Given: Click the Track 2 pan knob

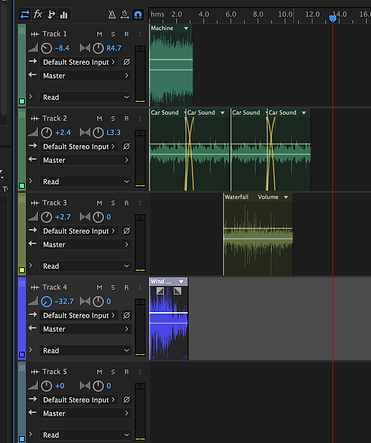Looking at the screenshot, I should pos(98,133).
